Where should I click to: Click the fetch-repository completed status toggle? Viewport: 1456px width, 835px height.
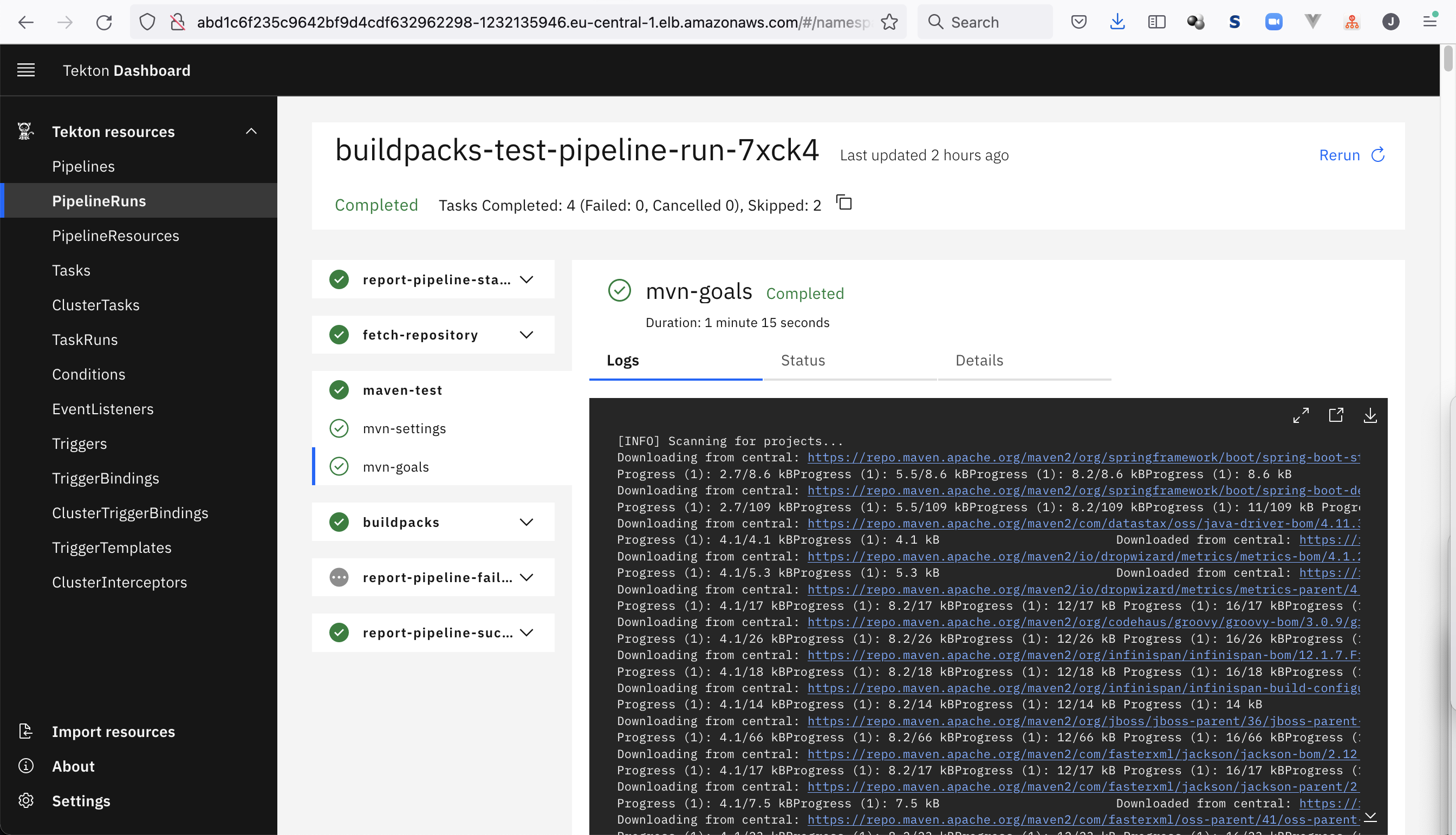click(x=527, y=334)
